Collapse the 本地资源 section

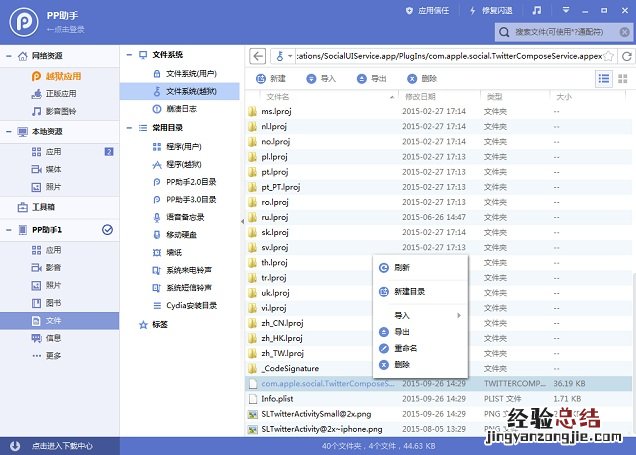9,131
